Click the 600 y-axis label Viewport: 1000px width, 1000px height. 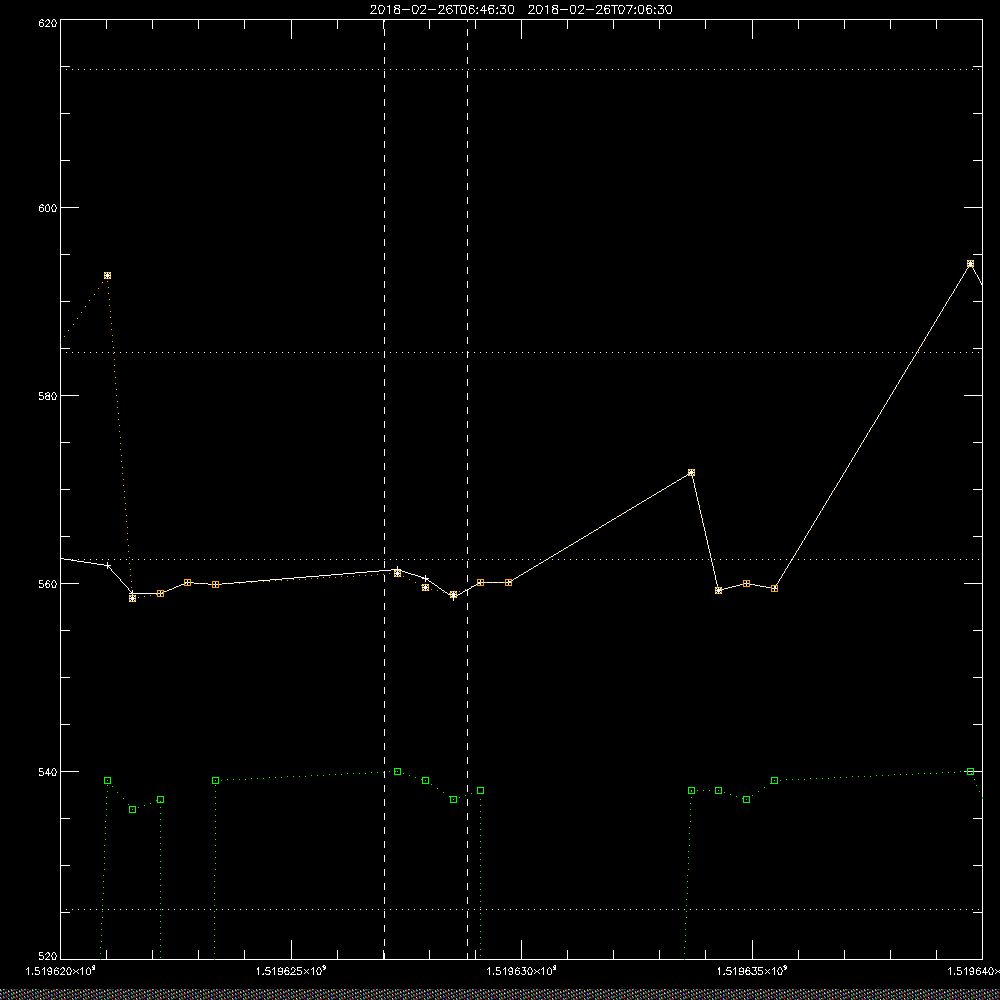coord(48,208)
